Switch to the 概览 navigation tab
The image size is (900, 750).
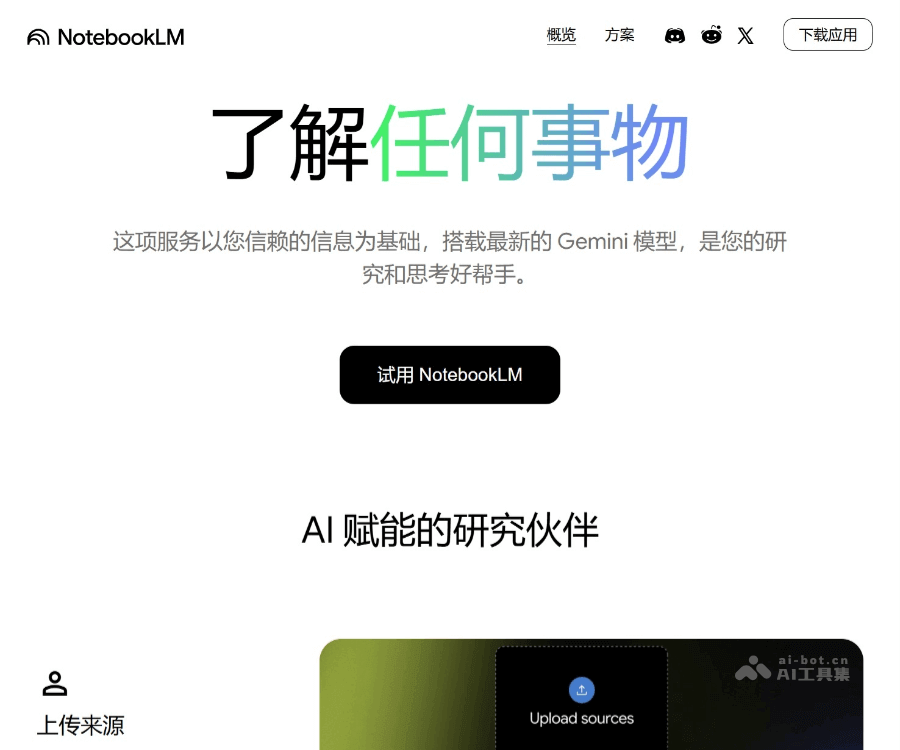tap(561, 35)
